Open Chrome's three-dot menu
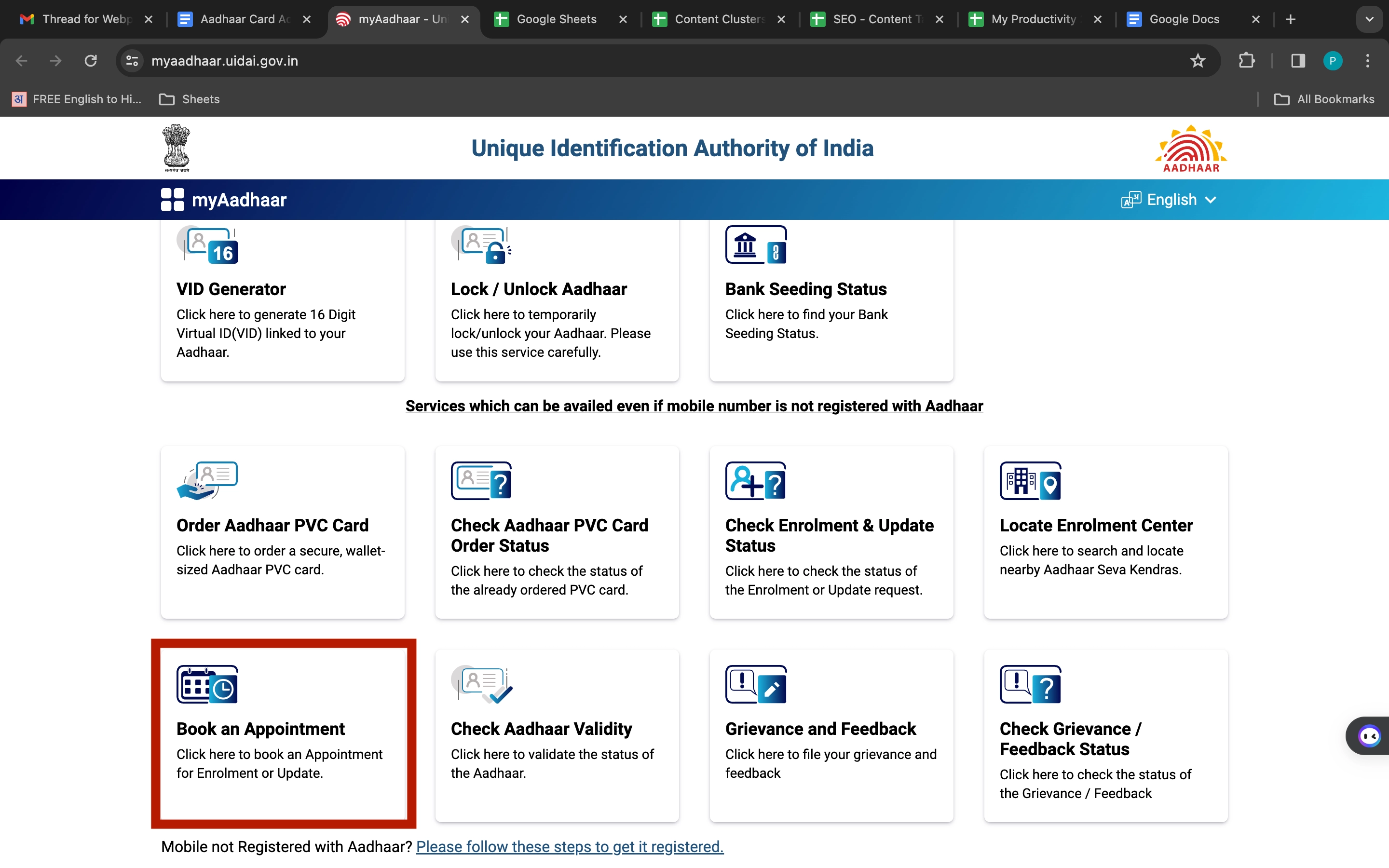1389x868 pixels. 1368,60
